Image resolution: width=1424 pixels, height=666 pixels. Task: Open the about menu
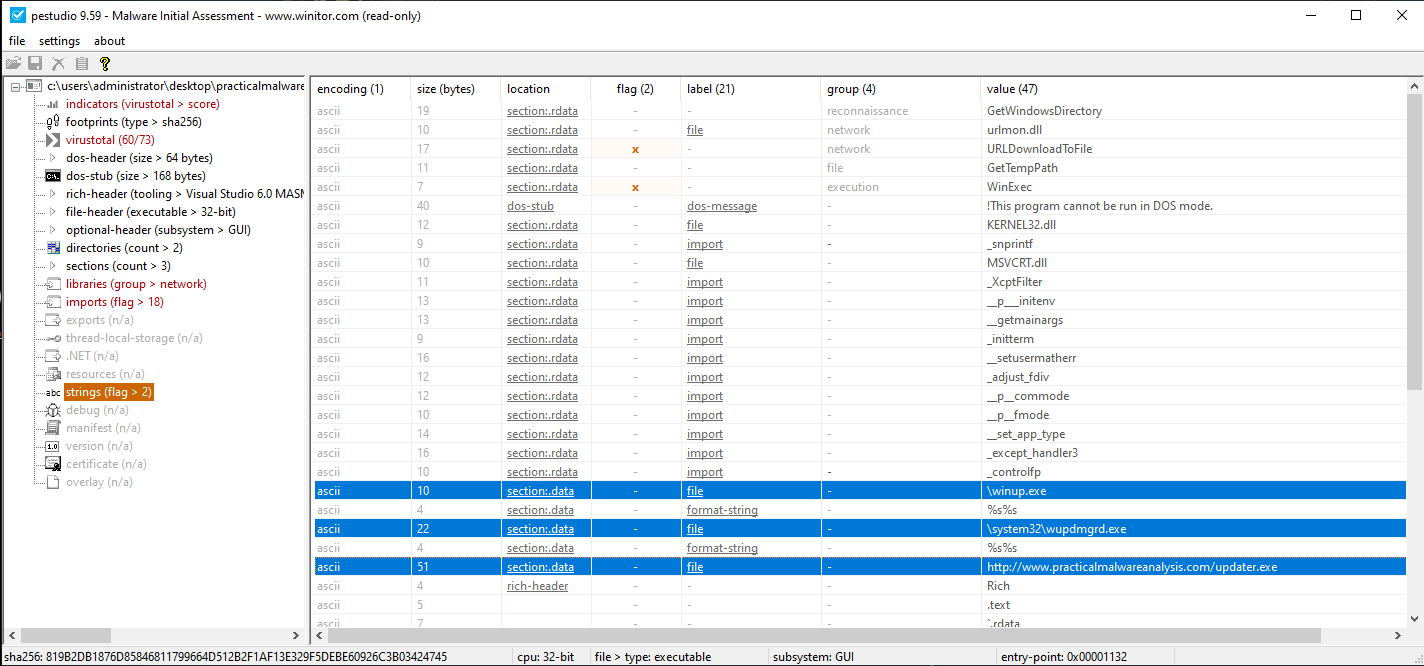point(109,41)
